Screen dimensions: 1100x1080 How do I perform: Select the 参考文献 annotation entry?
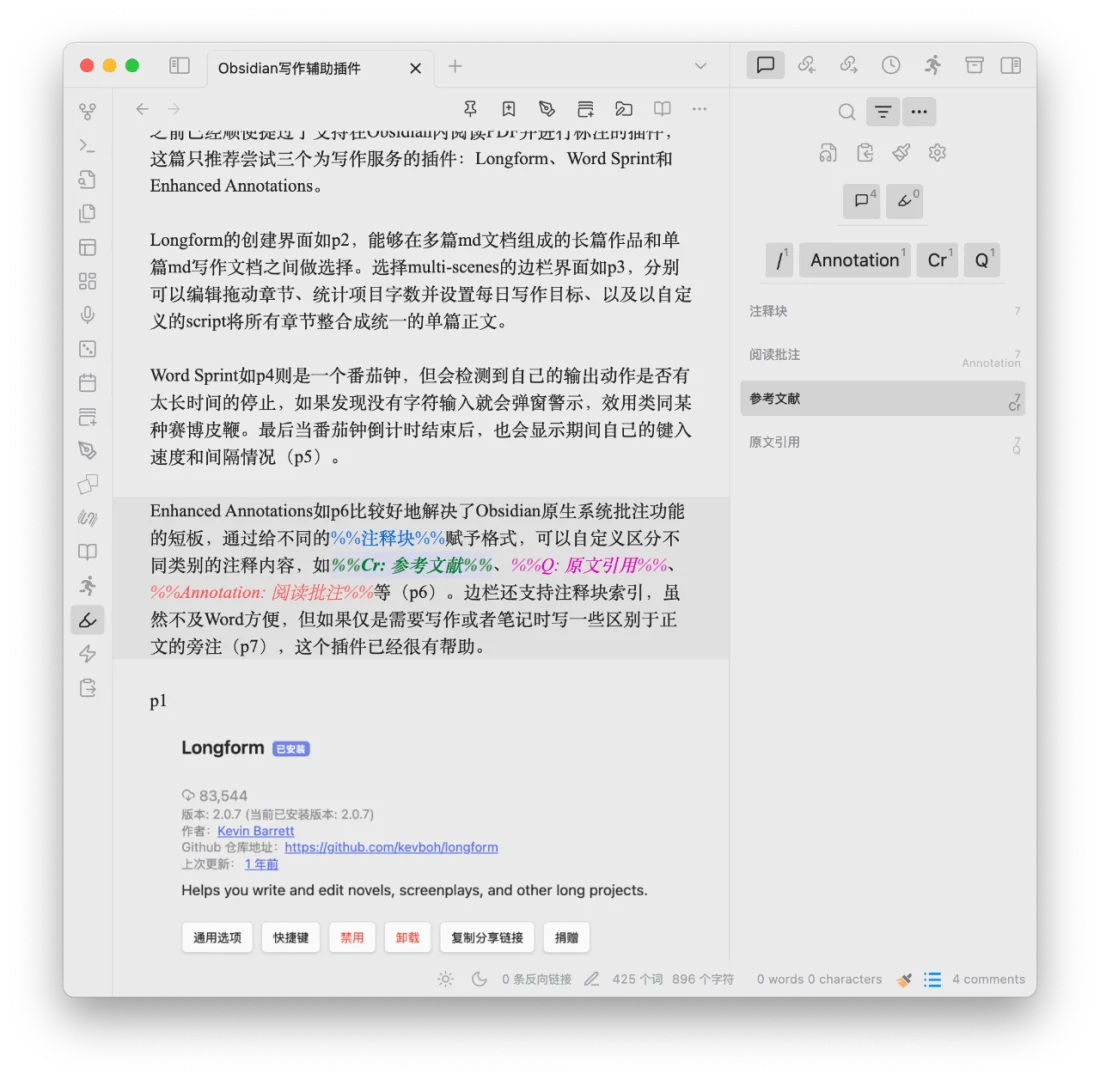click(x=883, y=399)
